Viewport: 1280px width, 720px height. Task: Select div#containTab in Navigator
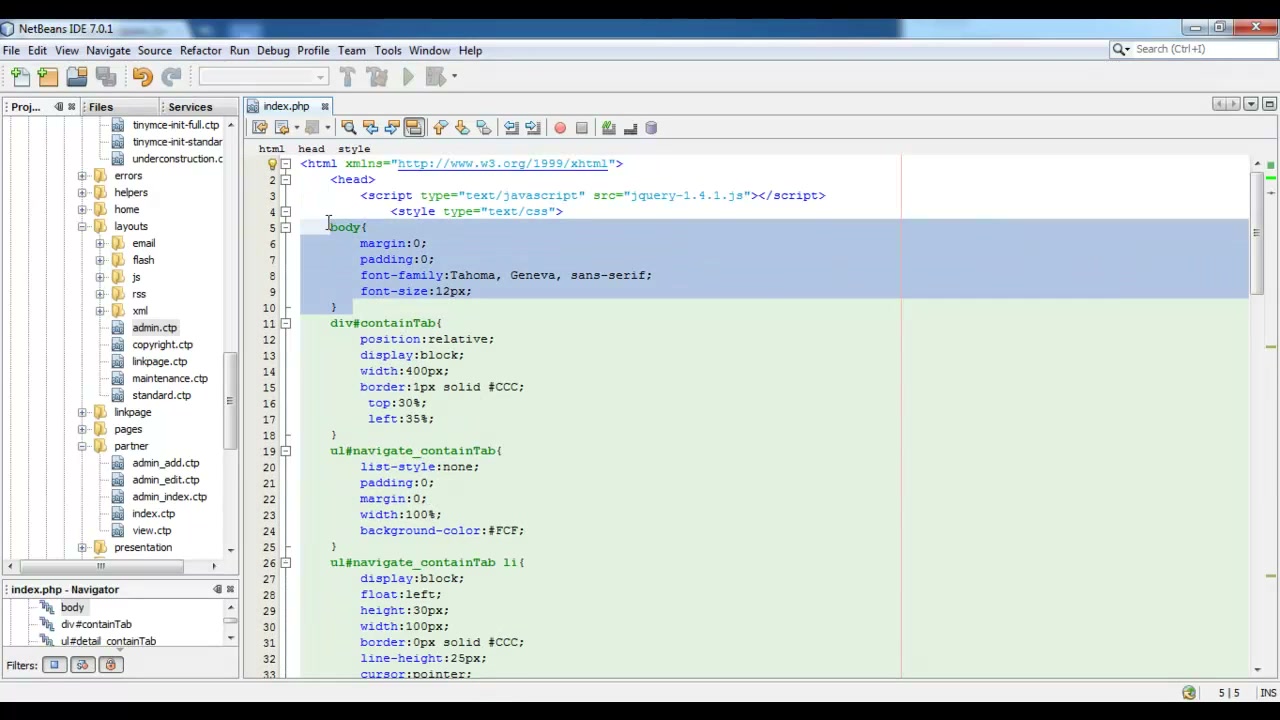point(96,625)
